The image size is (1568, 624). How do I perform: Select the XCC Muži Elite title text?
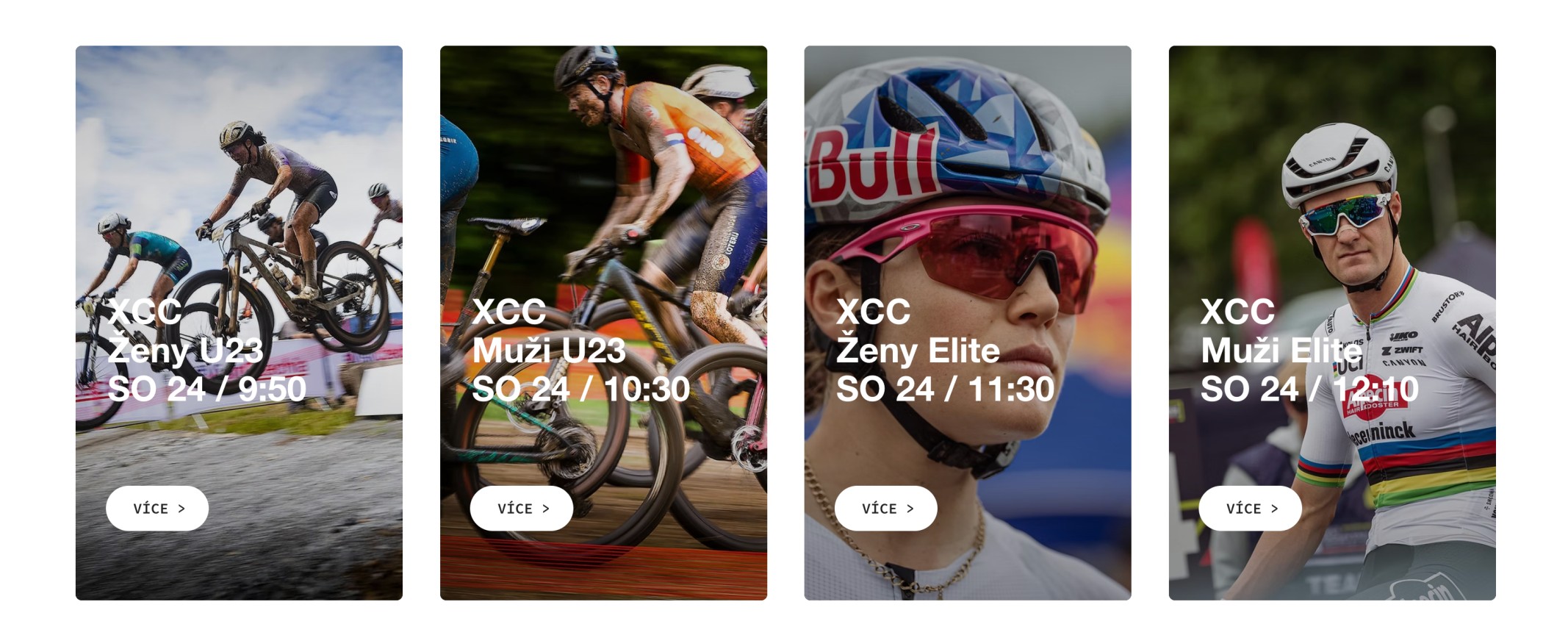[1281, 331]
